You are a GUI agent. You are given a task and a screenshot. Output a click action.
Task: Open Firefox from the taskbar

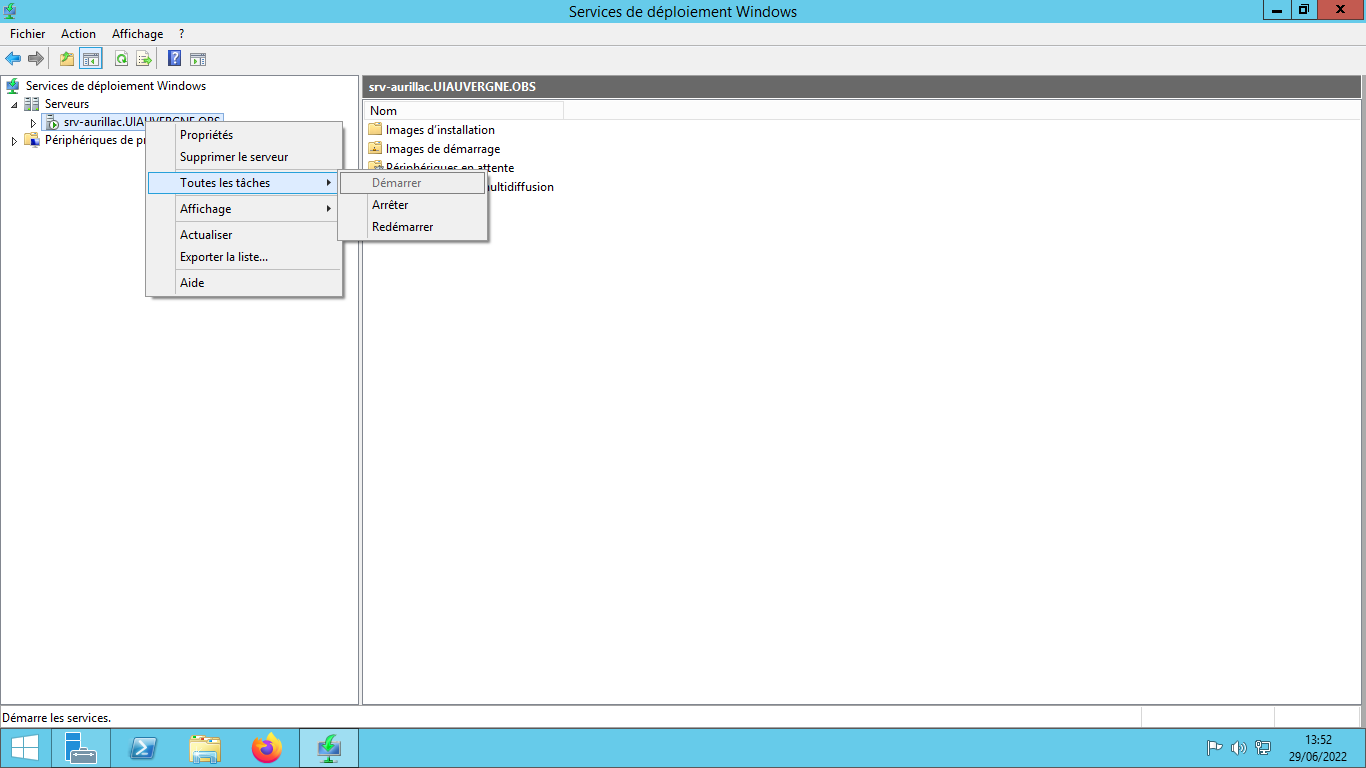(267, 748)
